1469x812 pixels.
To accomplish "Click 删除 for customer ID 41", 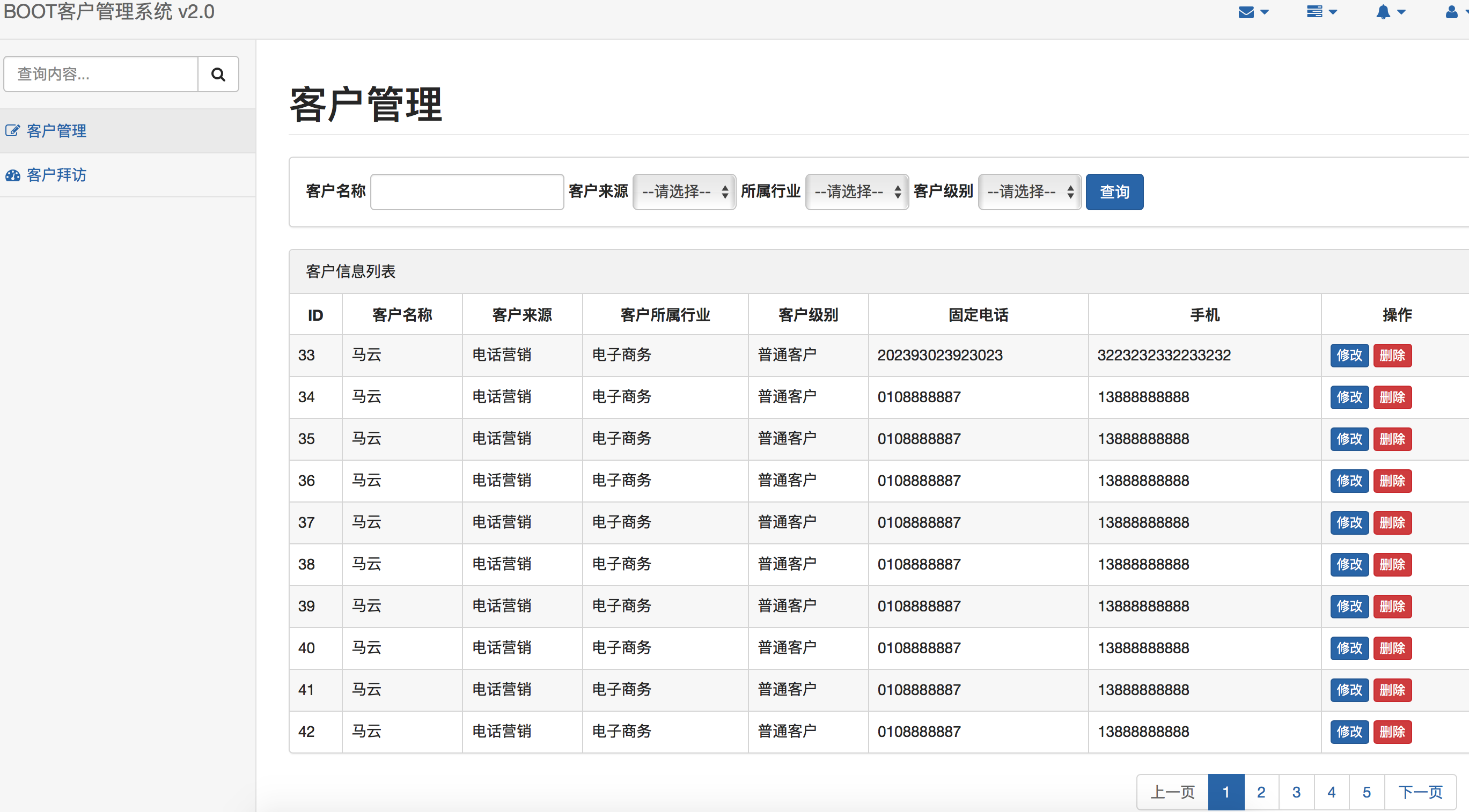I will 1392,689.
